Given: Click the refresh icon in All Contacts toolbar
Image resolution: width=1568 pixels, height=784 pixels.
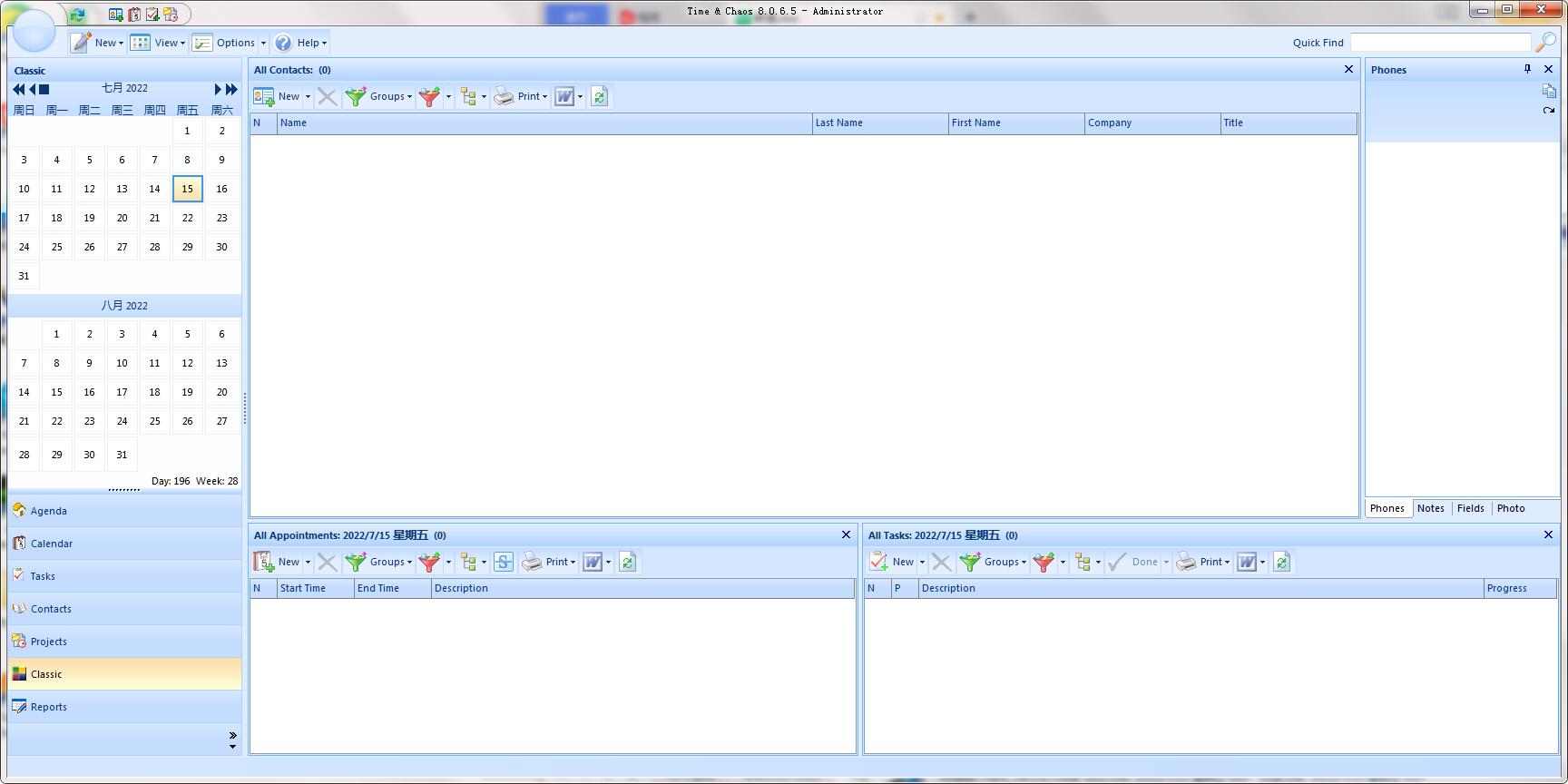Looking at the screenshot, I should click(x=599, y=96).
